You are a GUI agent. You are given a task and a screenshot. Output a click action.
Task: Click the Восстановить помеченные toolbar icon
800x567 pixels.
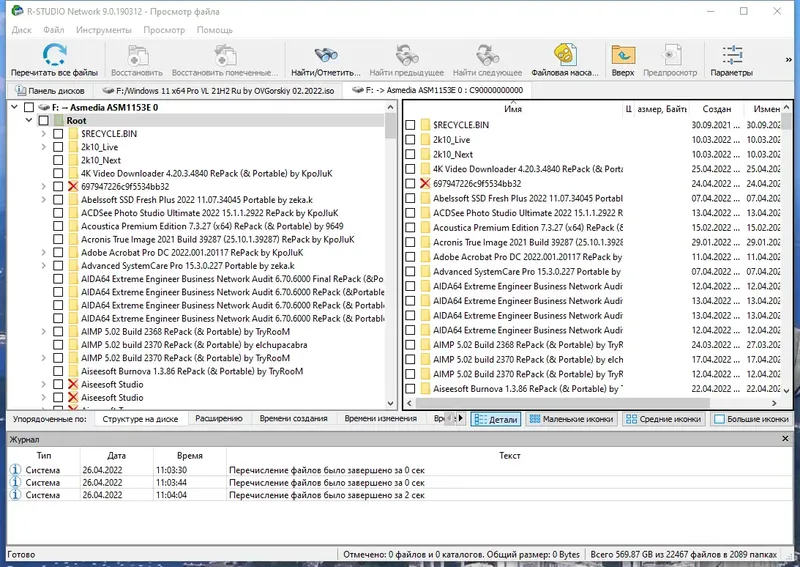coord(225,56)
